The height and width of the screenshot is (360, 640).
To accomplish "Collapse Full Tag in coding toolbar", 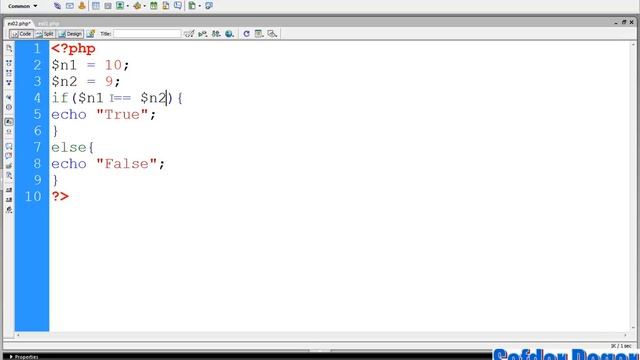I will pyautogui.click(x=9, y=63).
